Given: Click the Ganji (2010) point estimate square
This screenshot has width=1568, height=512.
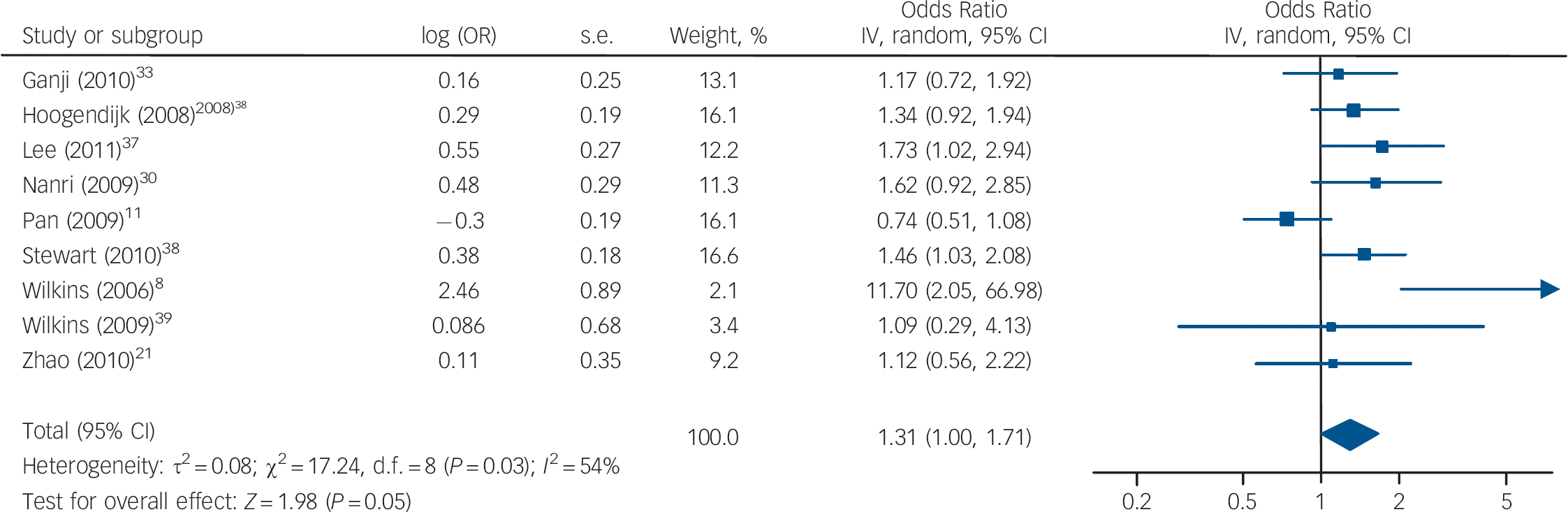Looking at the screenshot, I should click(1338, 74).
